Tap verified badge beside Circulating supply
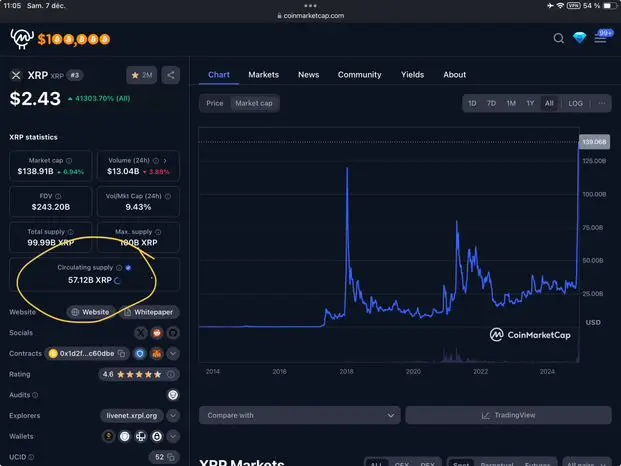This screenshot has width=621, height=466. click(x=128, y=268)
